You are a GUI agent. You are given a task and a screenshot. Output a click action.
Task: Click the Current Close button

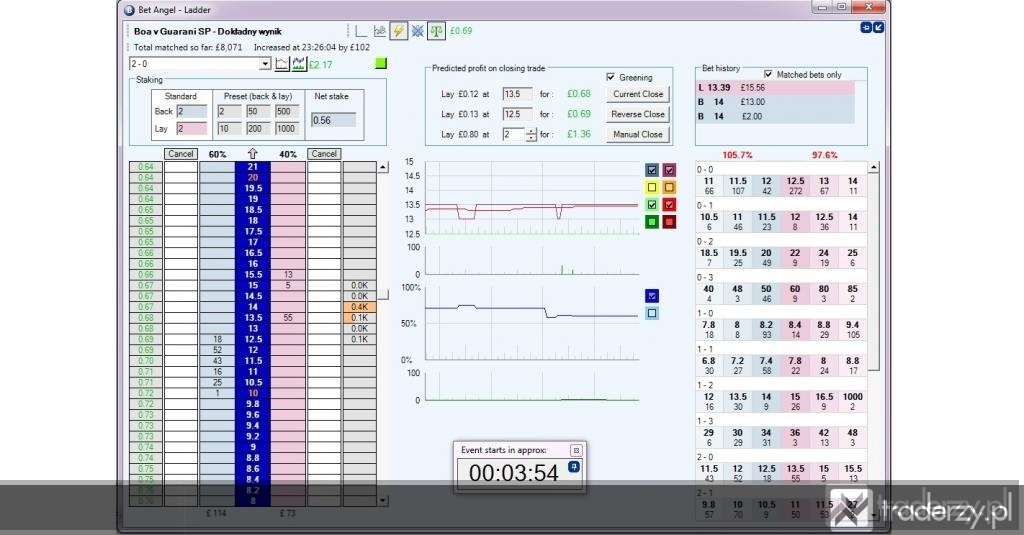click(638, 94)
